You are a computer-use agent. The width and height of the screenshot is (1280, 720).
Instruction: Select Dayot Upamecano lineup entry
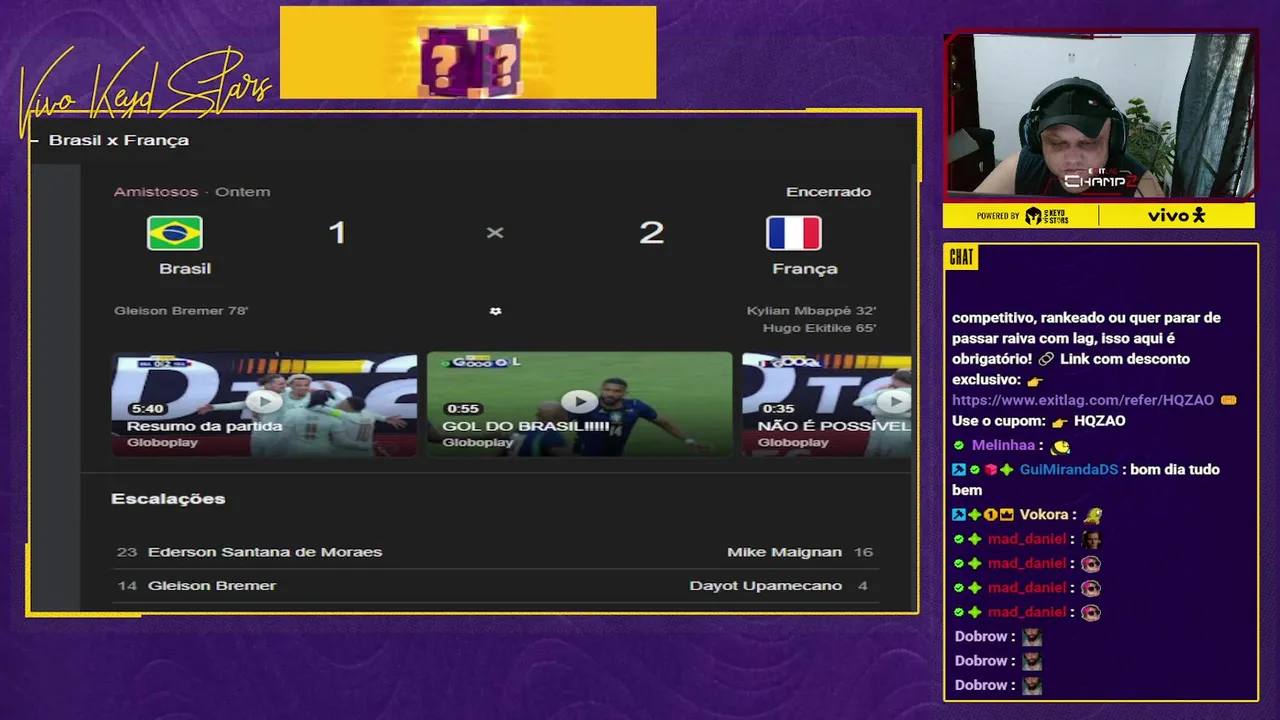(778, 586)
